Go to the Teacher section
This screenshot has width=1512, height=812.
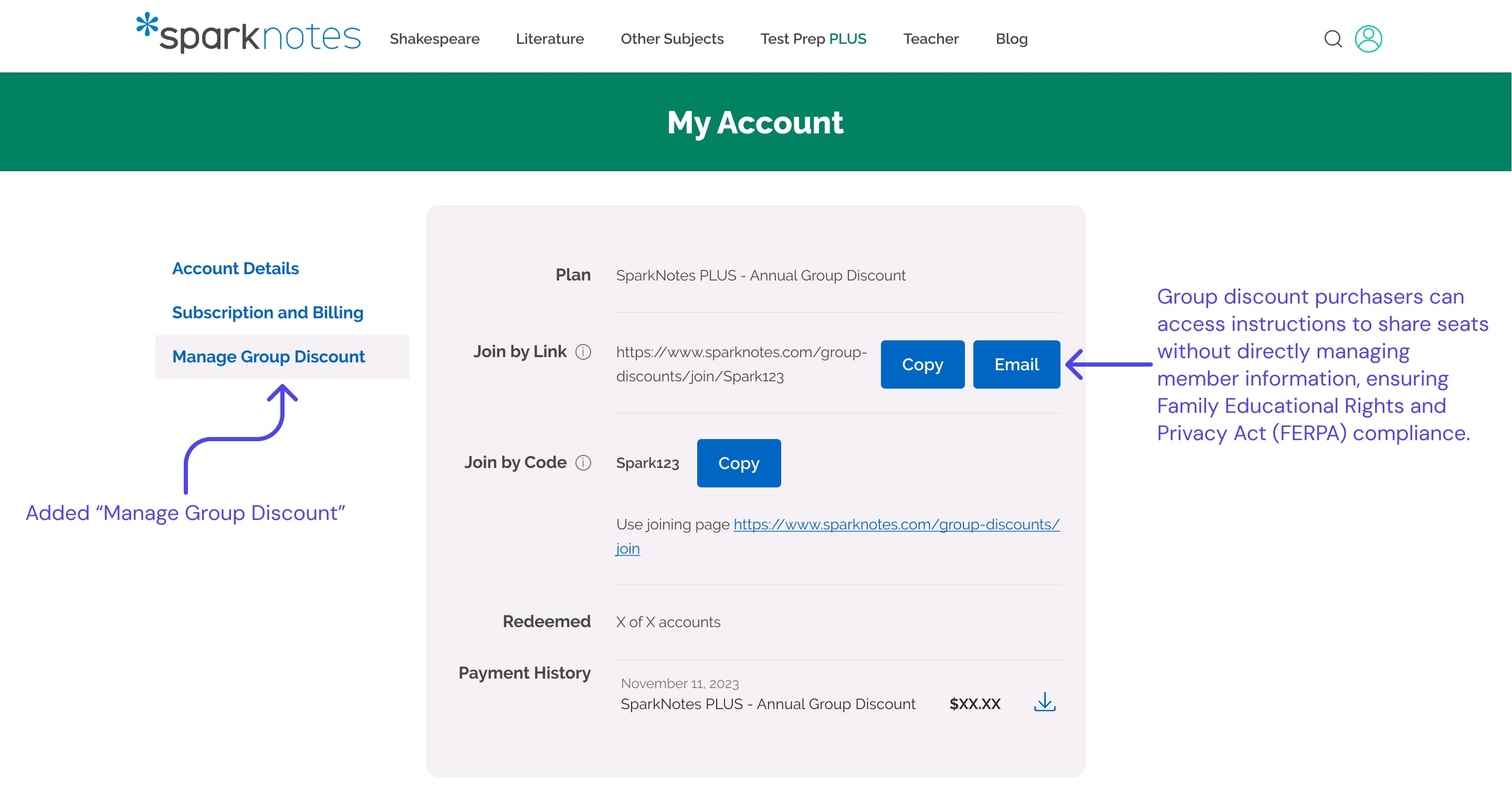pyautogui.click(x=931, y=39)
